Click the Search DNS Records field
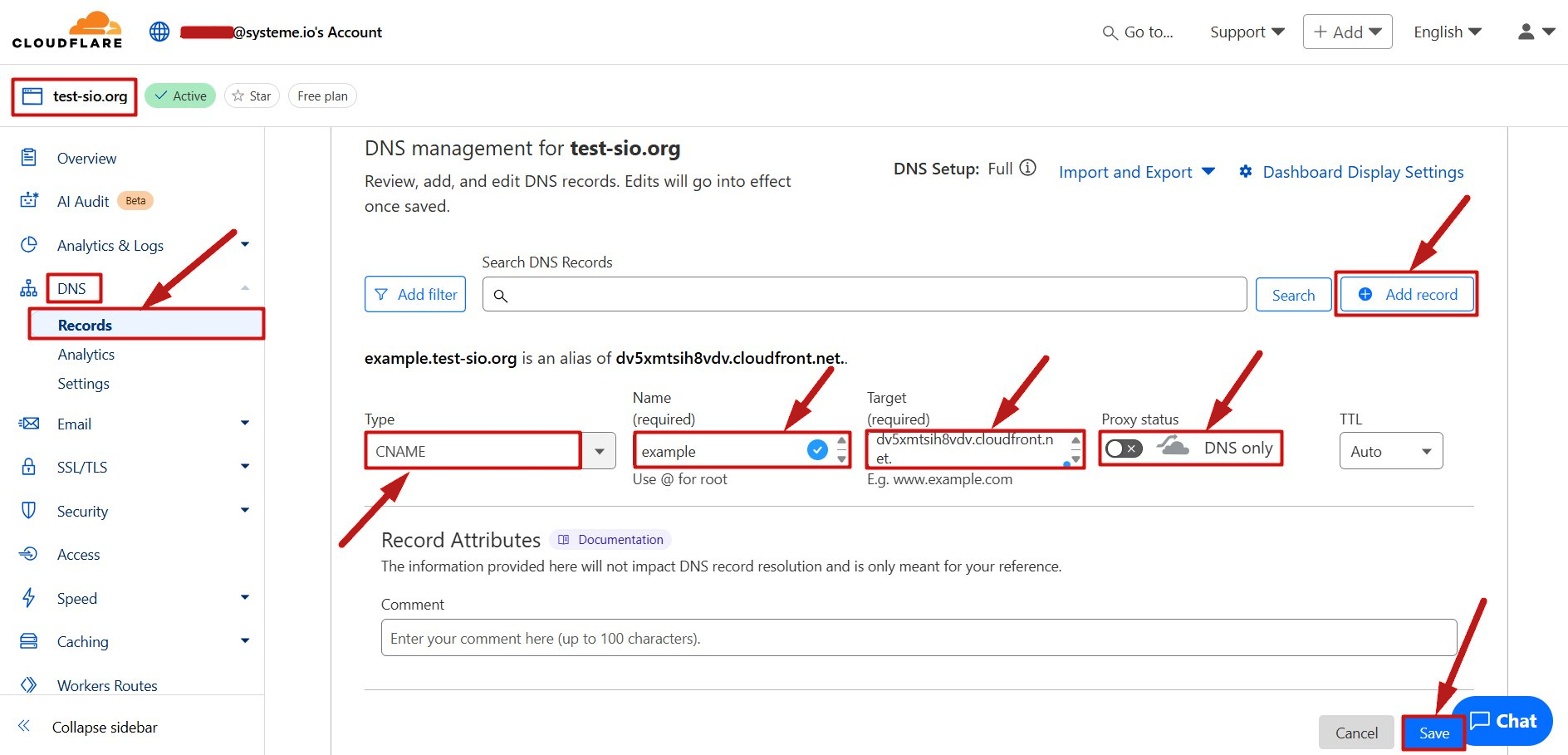Viewport: 1568px width, 755px height. pos(865,294)
